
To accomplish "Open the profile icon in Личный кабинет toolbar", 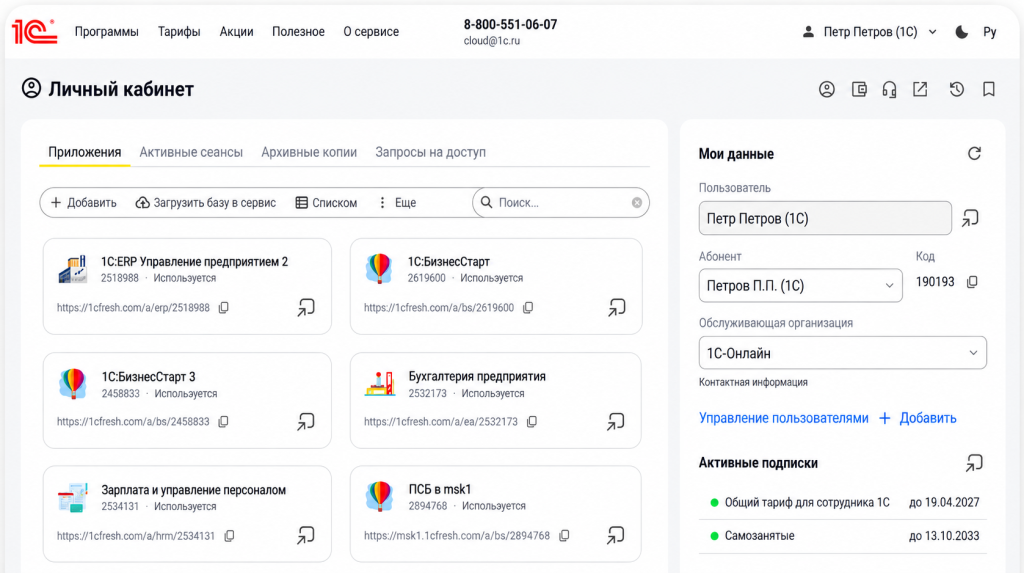I will pyautogui.click(x=827, y=90).
